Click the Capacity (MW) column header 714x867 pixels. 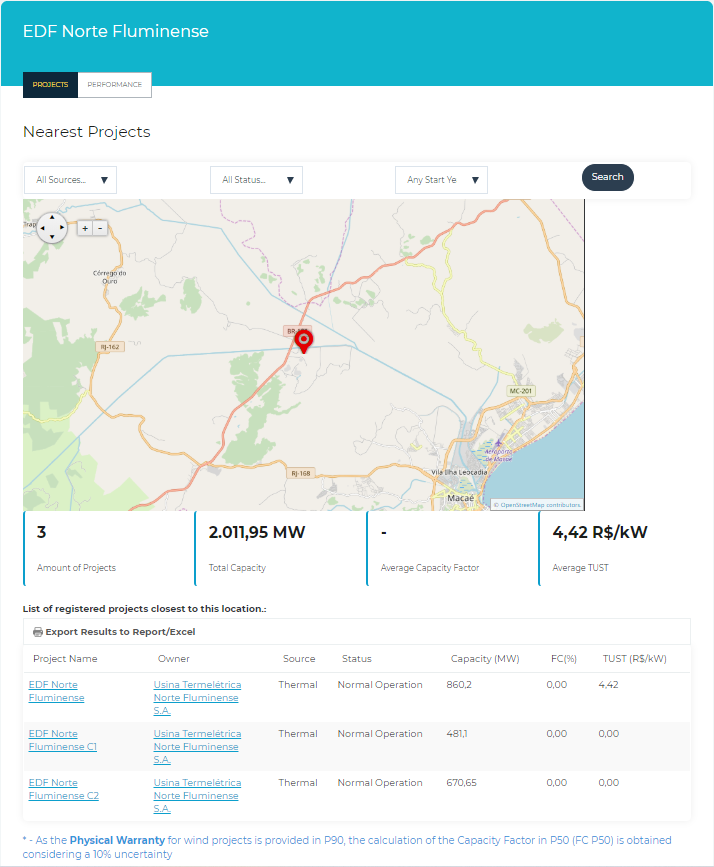[x=485, y=659]
